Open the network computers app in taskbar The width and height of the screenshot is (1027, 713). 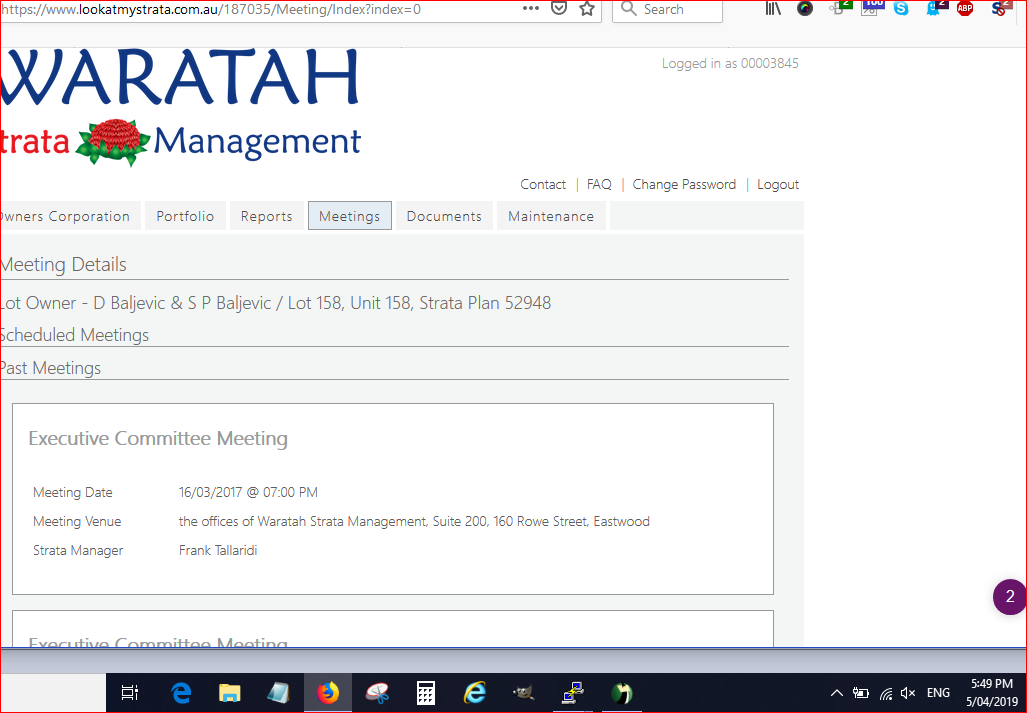tap(573, 693)
